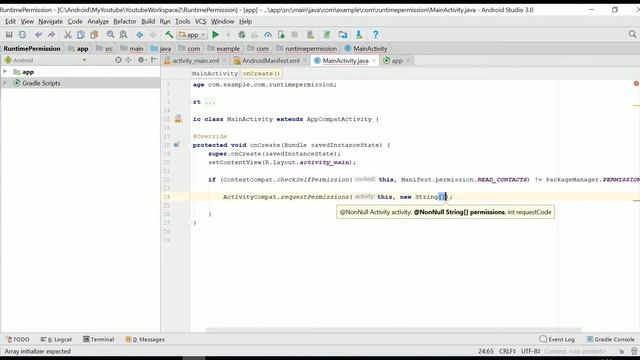Click the Stop square icon
640x360 pixels.
pos(294,35)
